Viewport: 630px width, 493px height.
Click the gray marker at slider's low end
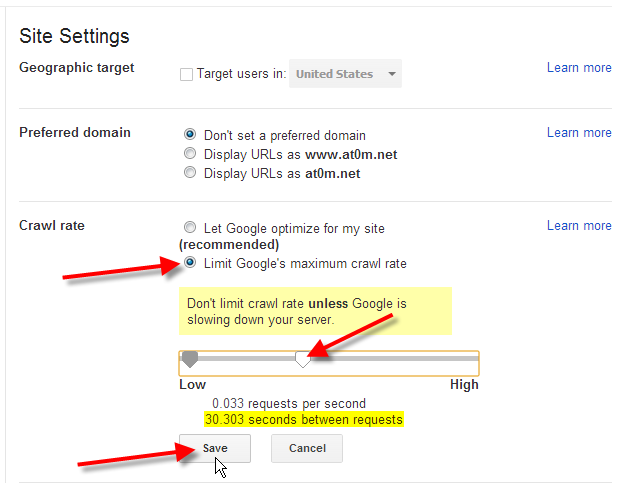[189, 358]
